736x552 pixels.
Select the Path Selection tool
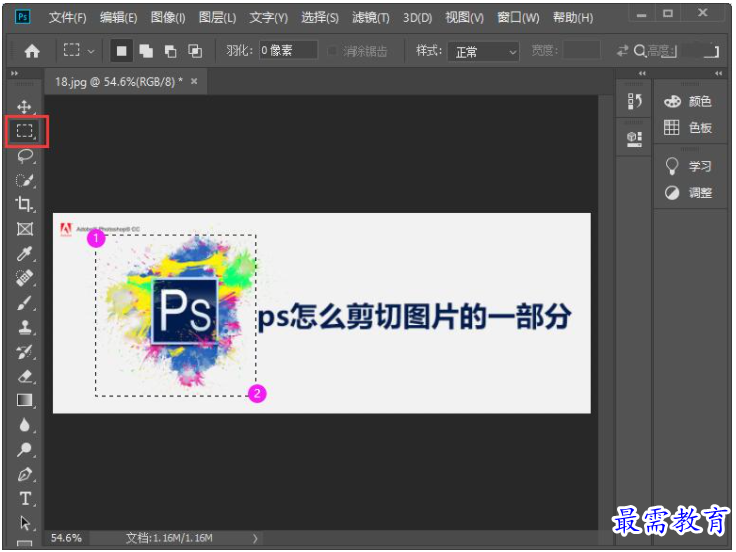point(25,523)
